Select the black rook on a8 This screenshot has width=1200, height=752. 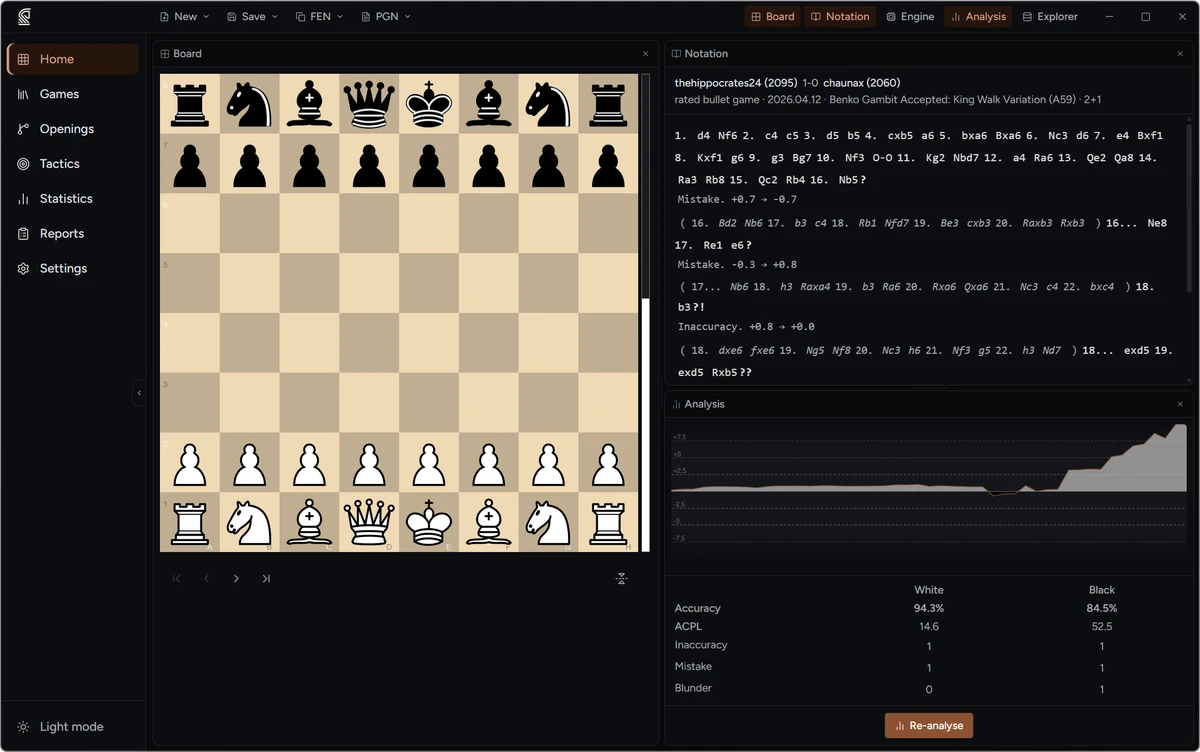[x=190, y=103]
